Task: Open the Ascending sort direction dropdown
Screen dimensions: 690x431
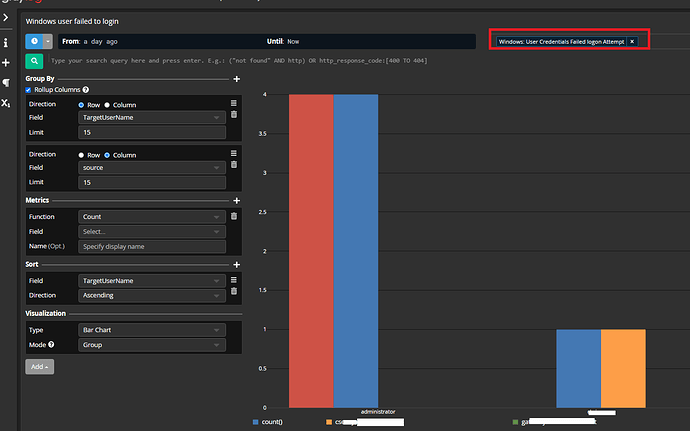Action: (x=152, y=295)
